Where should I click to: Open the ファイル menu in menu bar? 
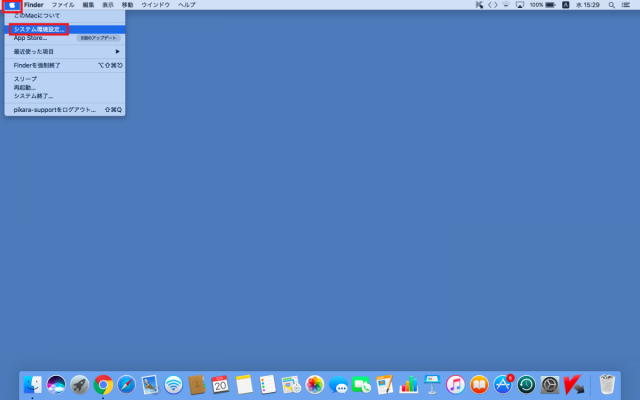[x=63, y=5]
